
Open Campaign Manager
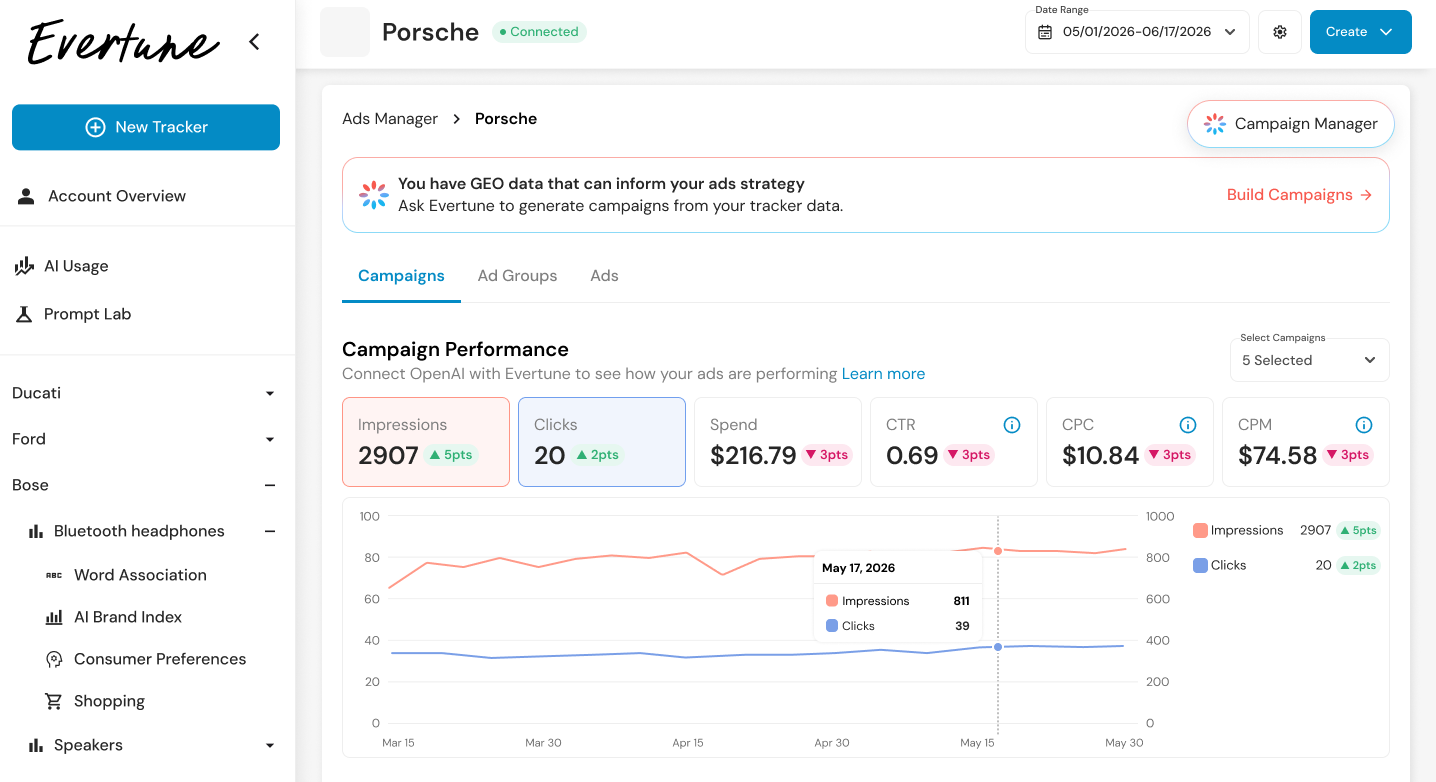tap(1291, 124)
